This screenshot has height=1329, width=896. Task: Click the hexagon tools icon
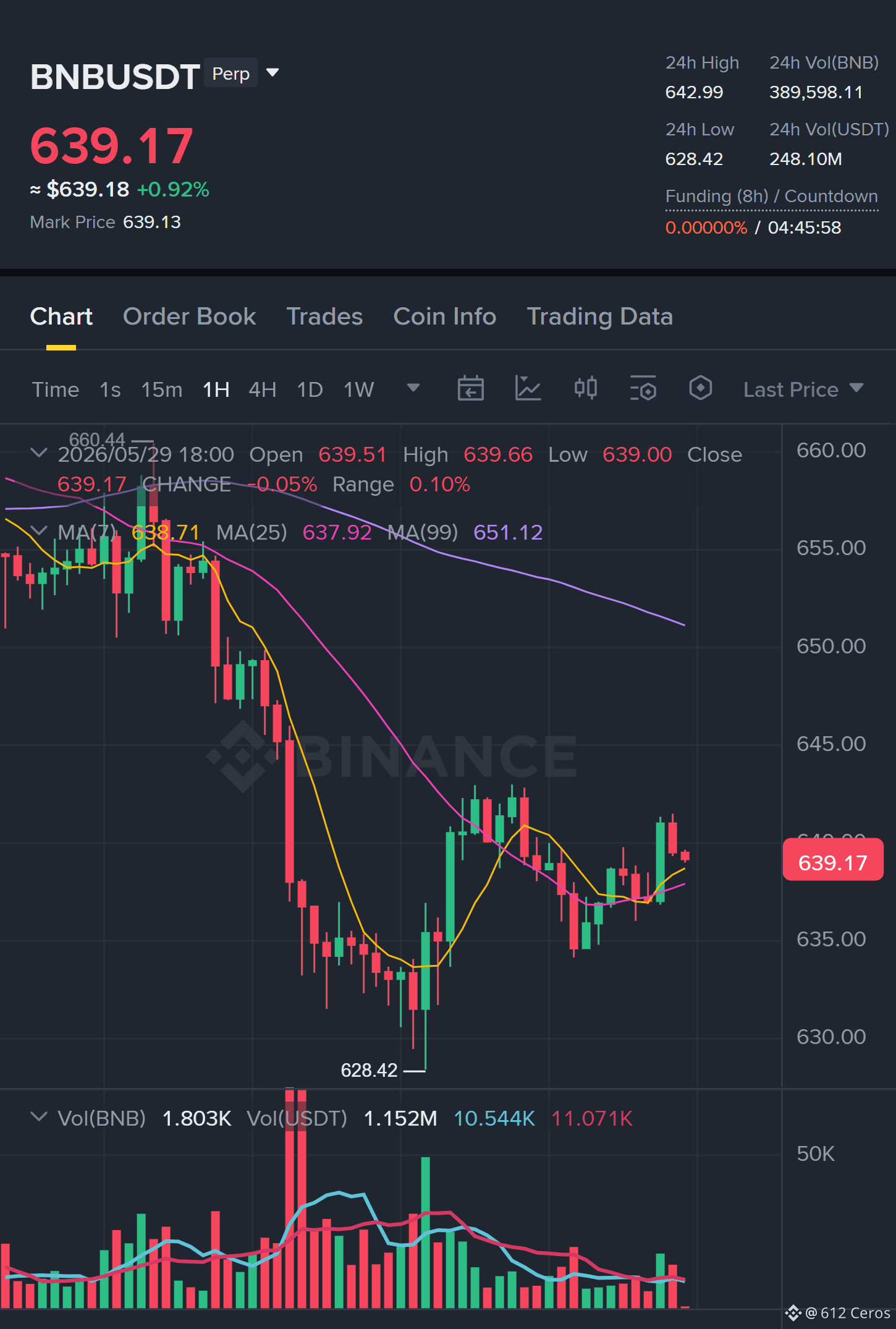coord(701,389)
